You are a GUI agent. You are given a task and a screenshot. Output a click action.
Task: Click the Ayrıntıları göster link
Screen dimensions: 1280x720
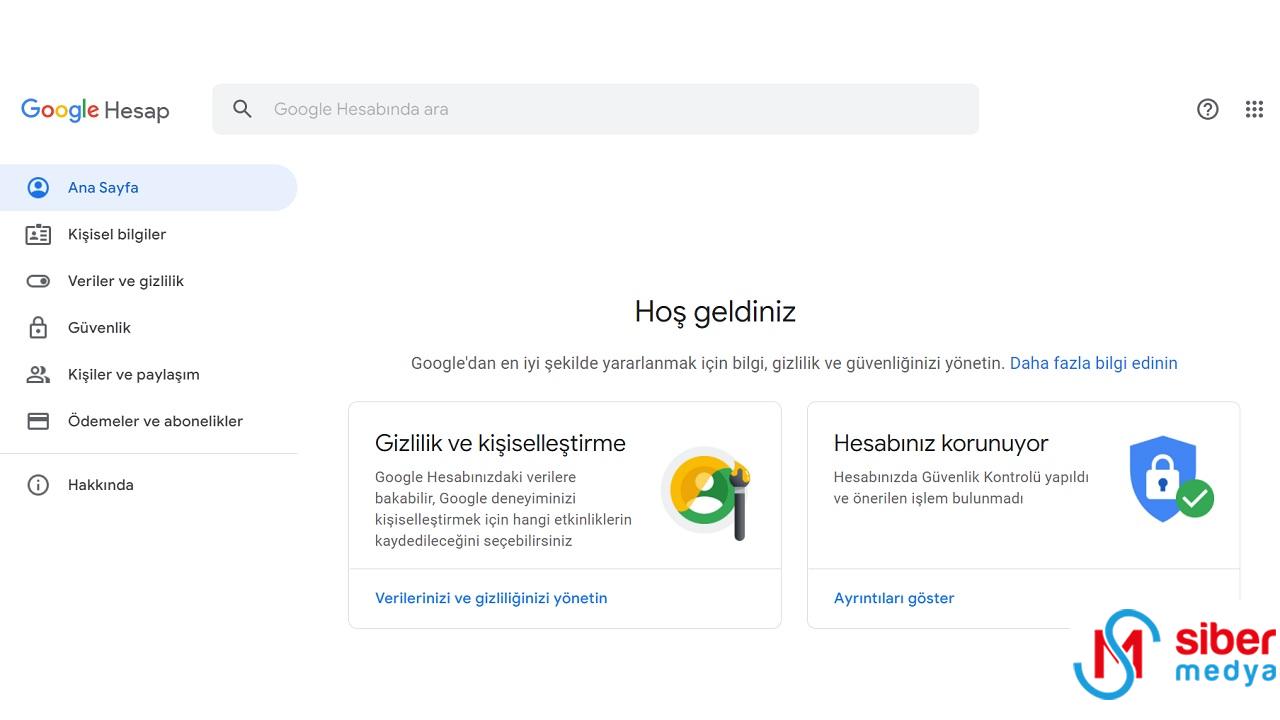pyautogui.click(x=894, y=598)
